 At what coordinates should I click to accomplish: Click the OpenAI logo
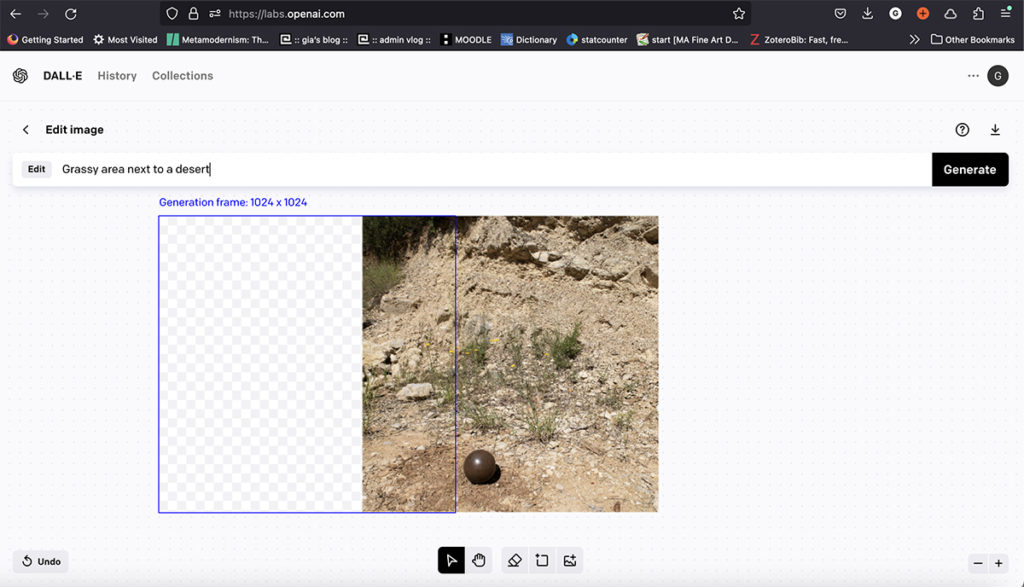[20, 76]
